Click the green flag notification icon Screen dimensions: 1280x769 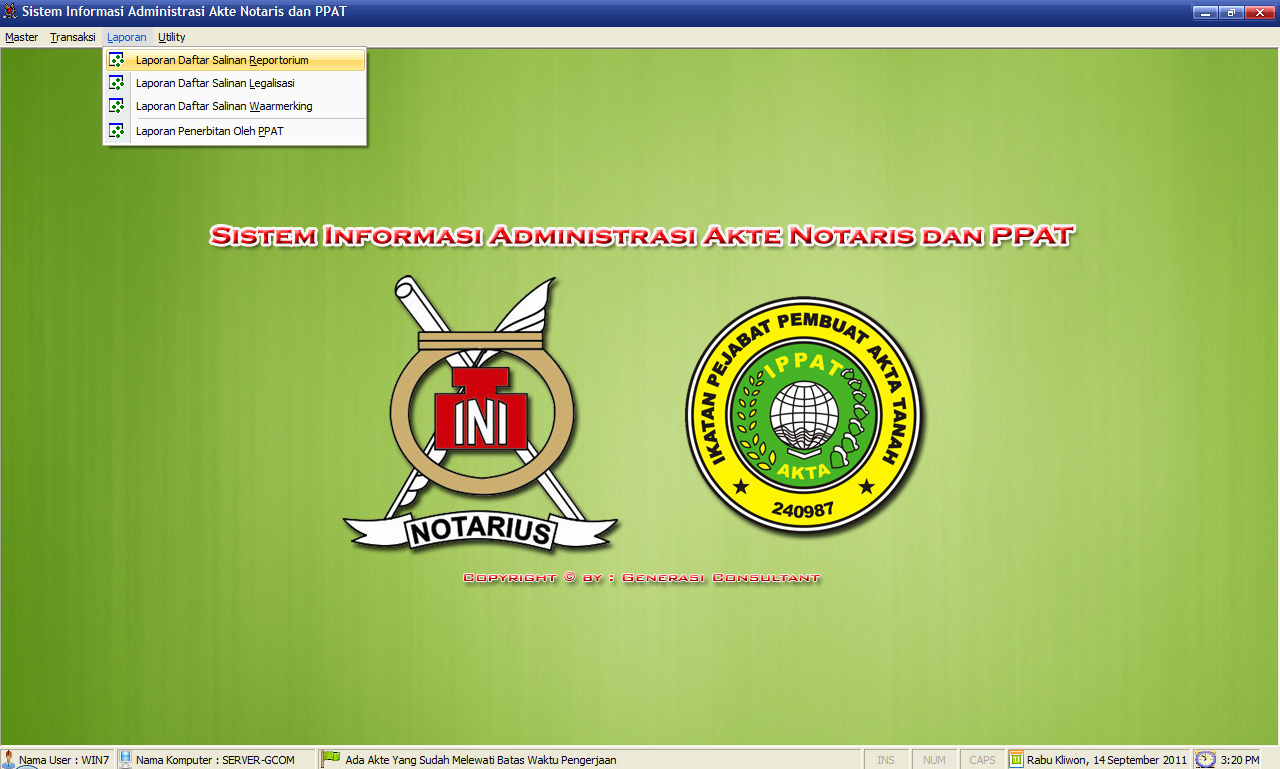(331, 759)
